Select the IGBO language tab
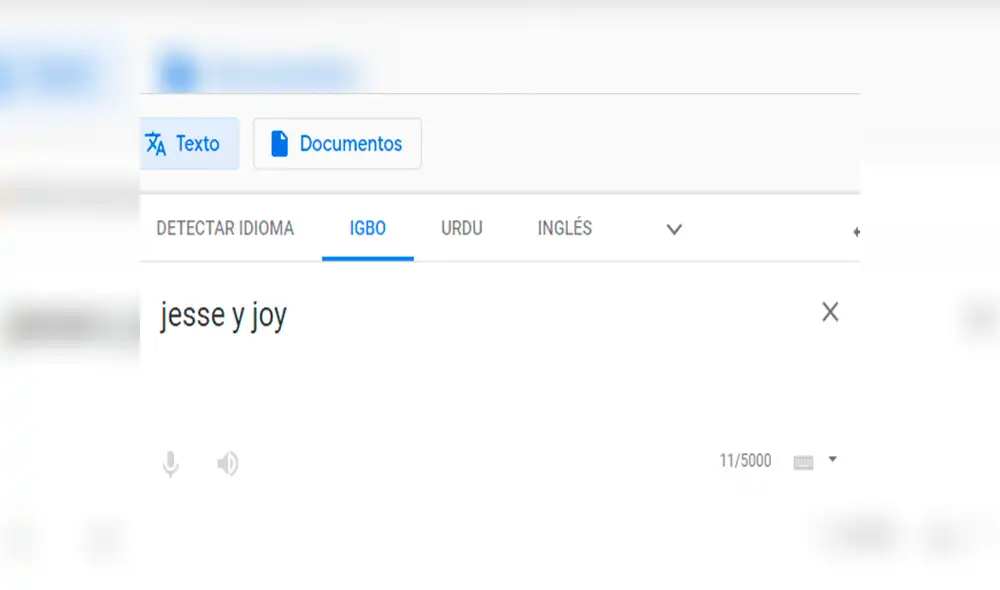The width and height of the screenshot is (1000, 590). click(367, 228)
